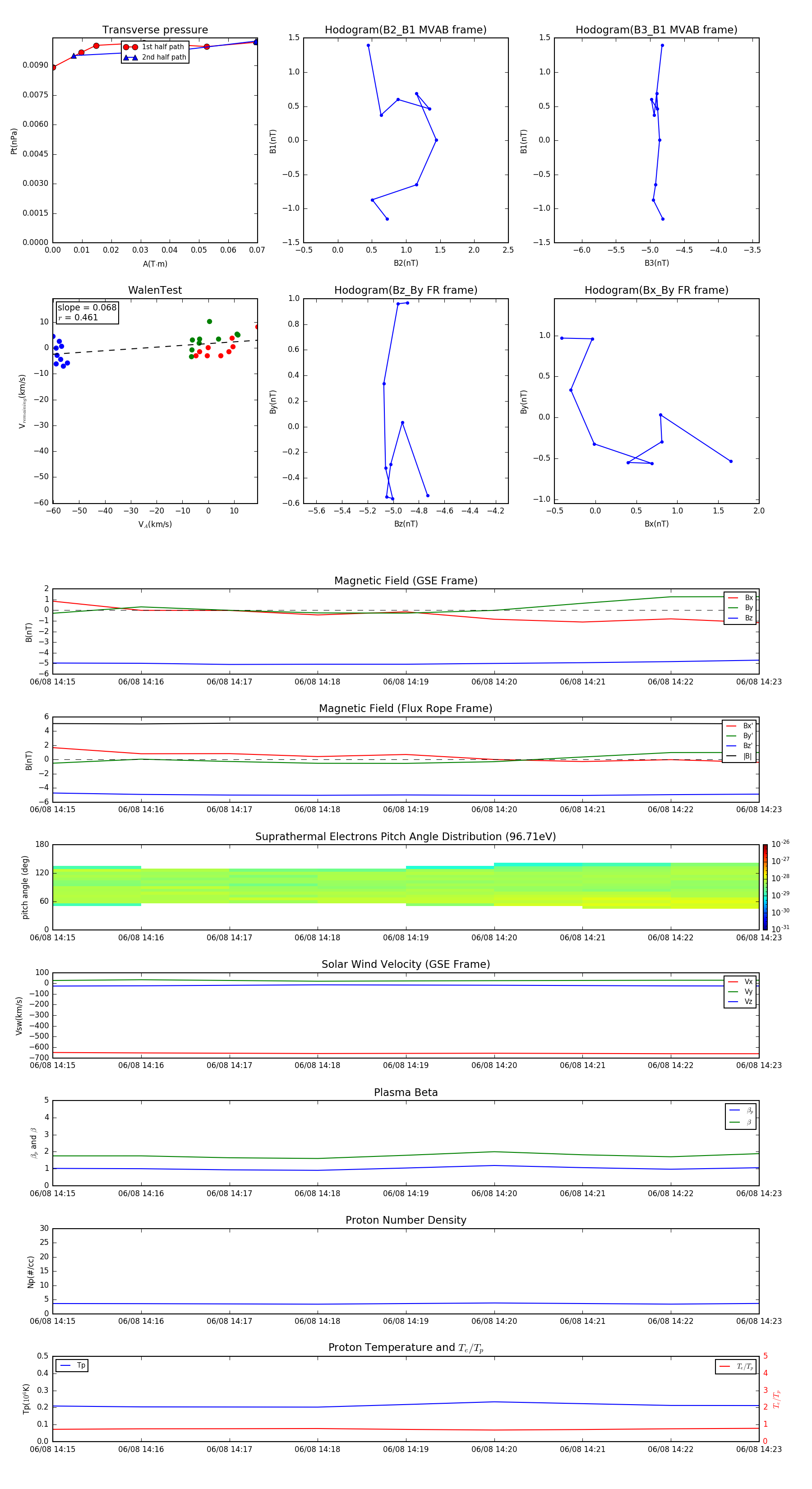Click the Hodogram(Bx_By FR frame) title
The image size is (812, 1489).
pos(656,290)
